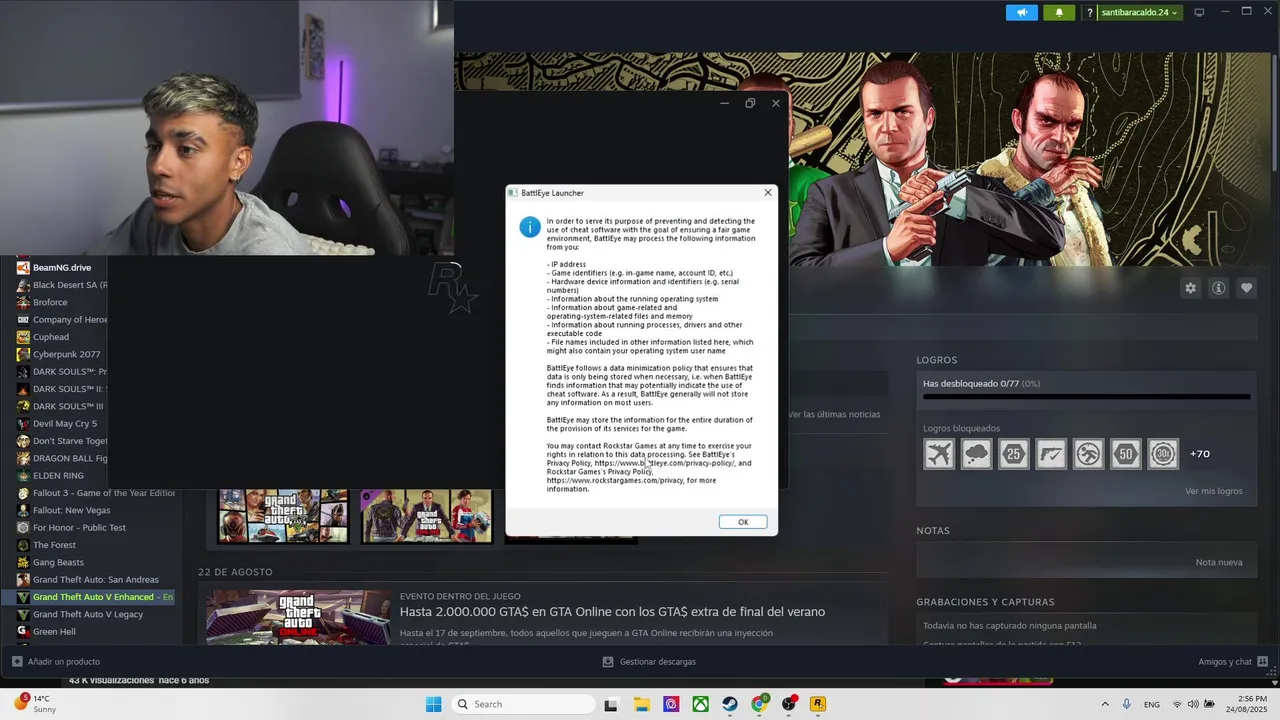Close the BattlEye Launcher dialog
Screen dimensions: 1280x720
(768, 193)
